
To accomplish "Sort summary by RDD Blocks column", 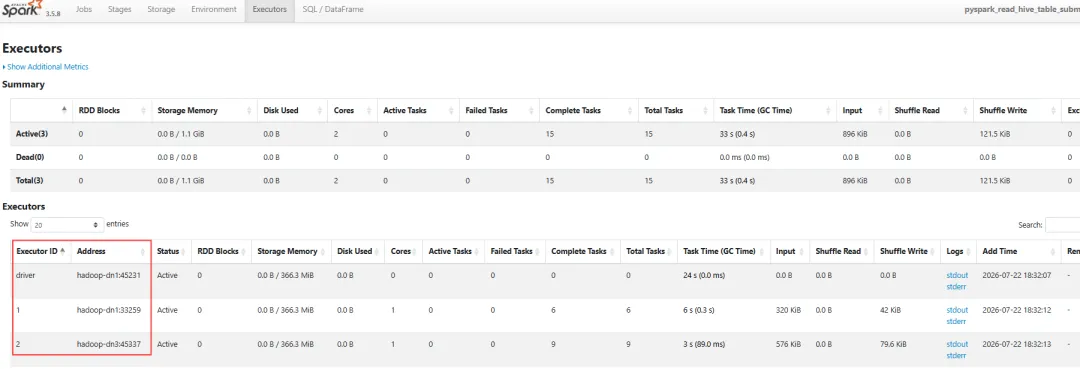I will tap(111, 110).
